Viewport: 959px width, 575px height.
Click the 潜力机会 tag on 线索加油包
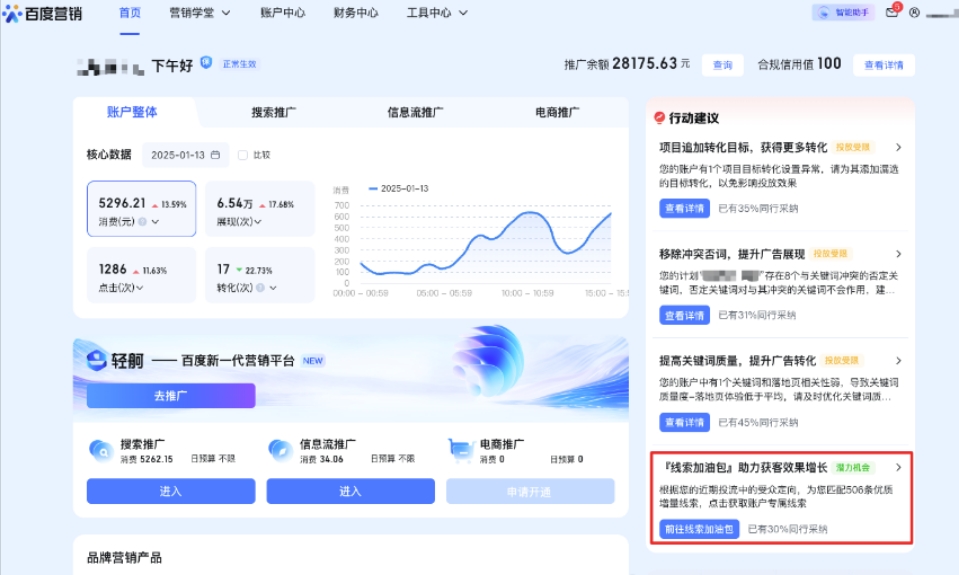pyautogui.click(x=853, y=467)
